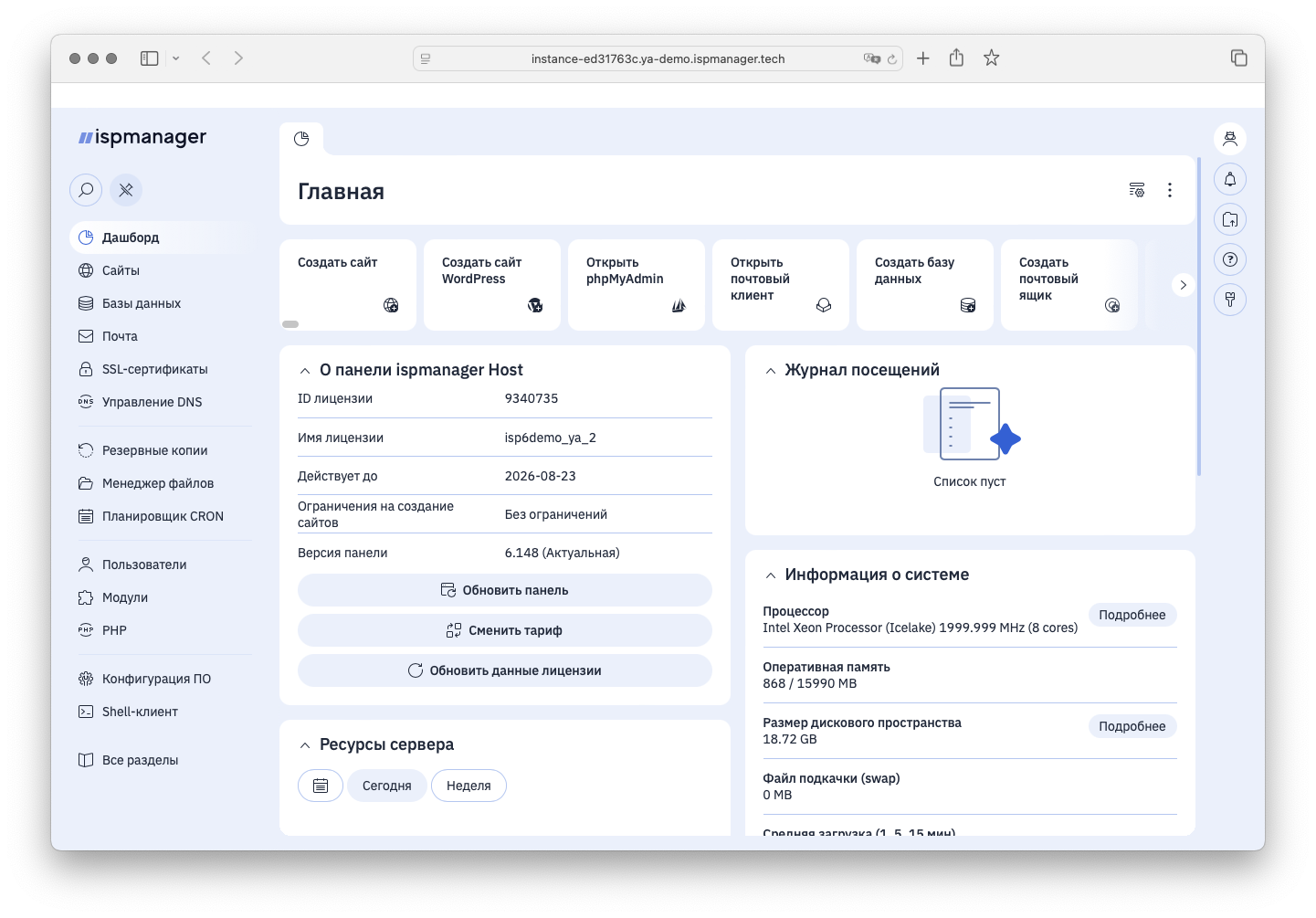
Task: Click license ID value 9340735
Action: pos(532,398)
